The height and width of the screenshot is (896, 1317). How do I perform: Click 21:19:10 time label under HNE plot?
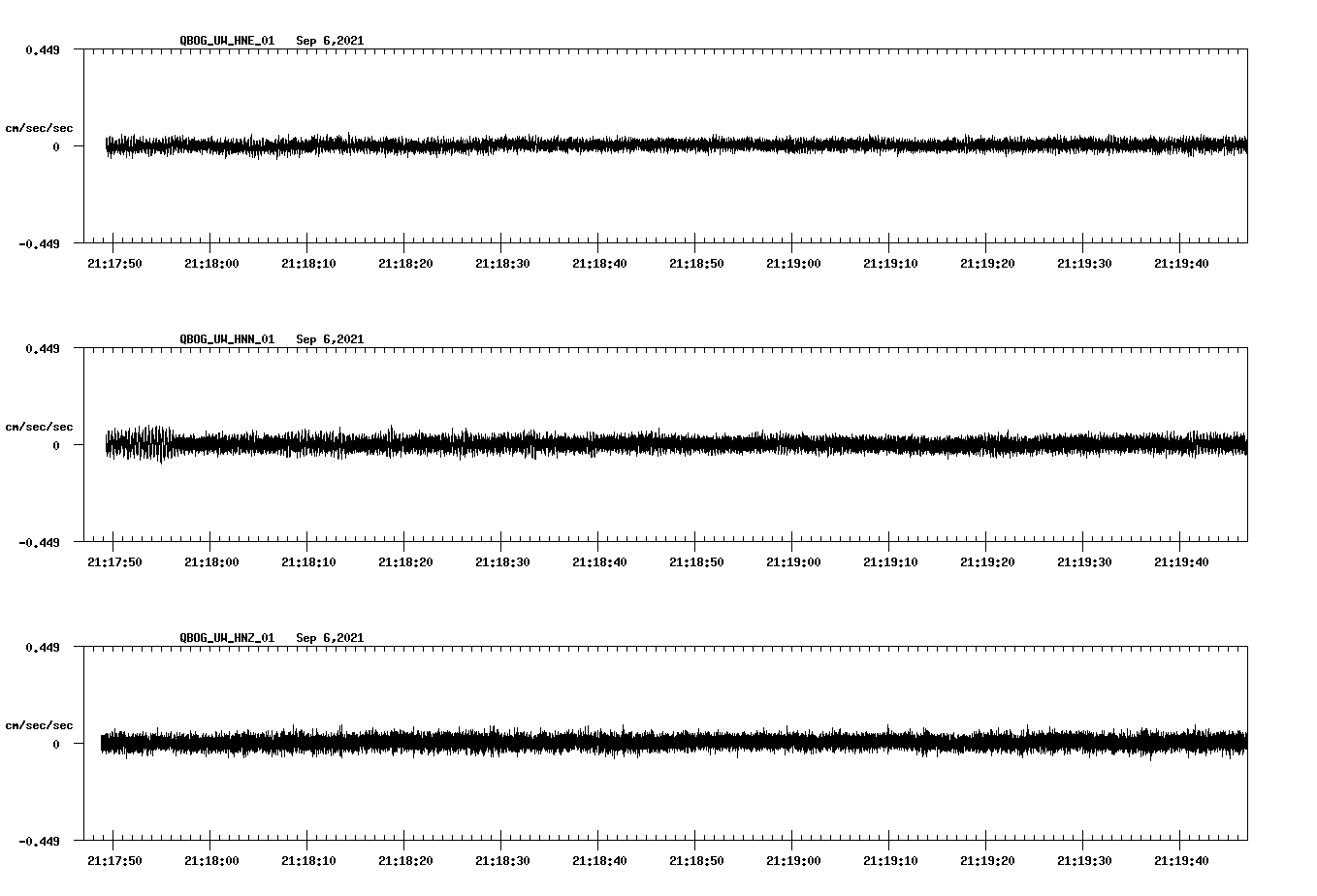click(x=890, y=264)
